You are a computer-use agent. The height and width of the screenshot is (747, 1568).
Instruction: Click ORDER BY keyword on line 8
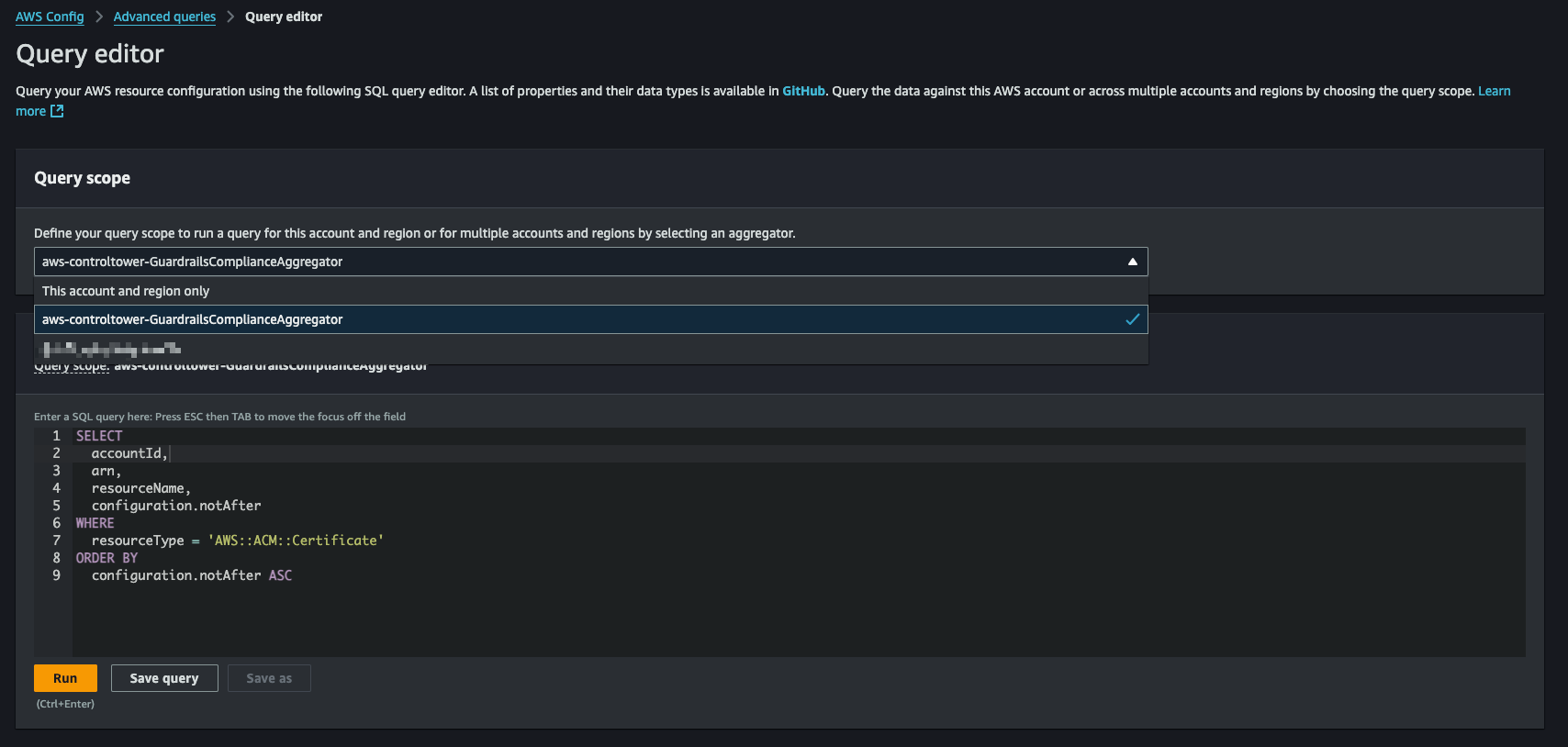click(x=106, y=558)
